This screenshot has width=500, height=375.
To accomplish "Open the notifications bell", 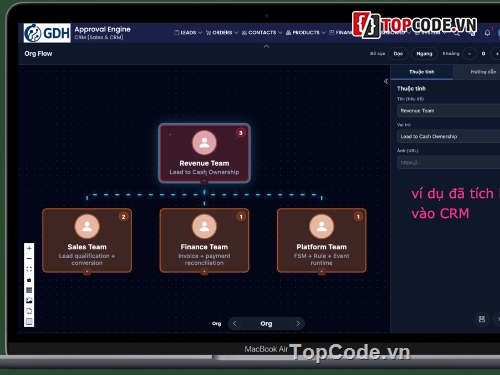I will click(487, 33).
